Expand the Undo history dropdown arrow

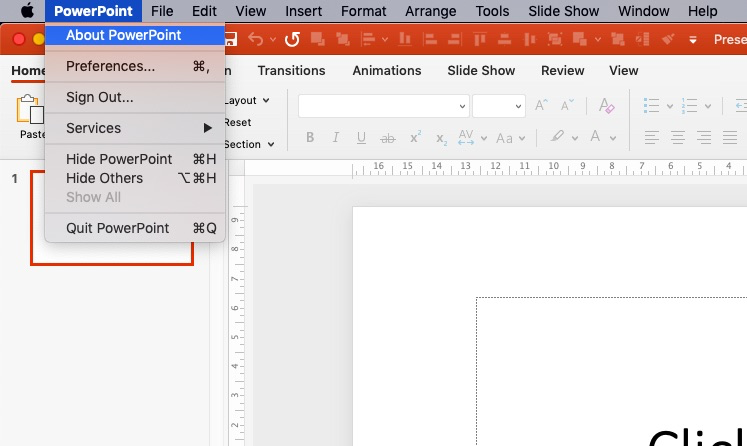[x=273, y=40]
